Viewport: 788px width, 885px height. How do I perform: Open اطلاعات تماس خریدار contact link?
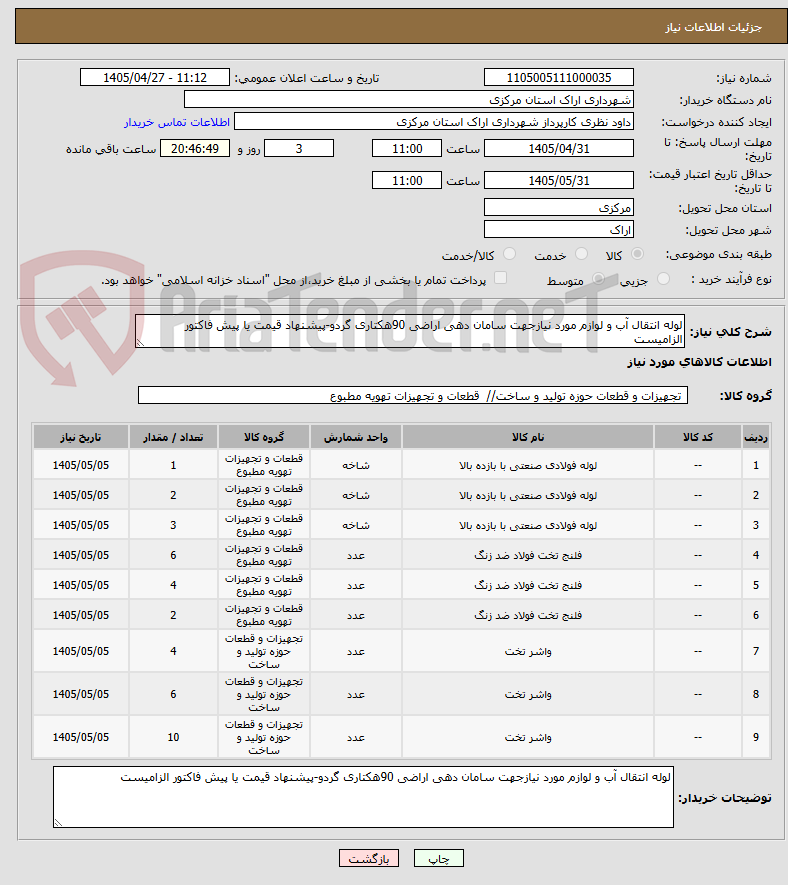[x=177, y=122]
